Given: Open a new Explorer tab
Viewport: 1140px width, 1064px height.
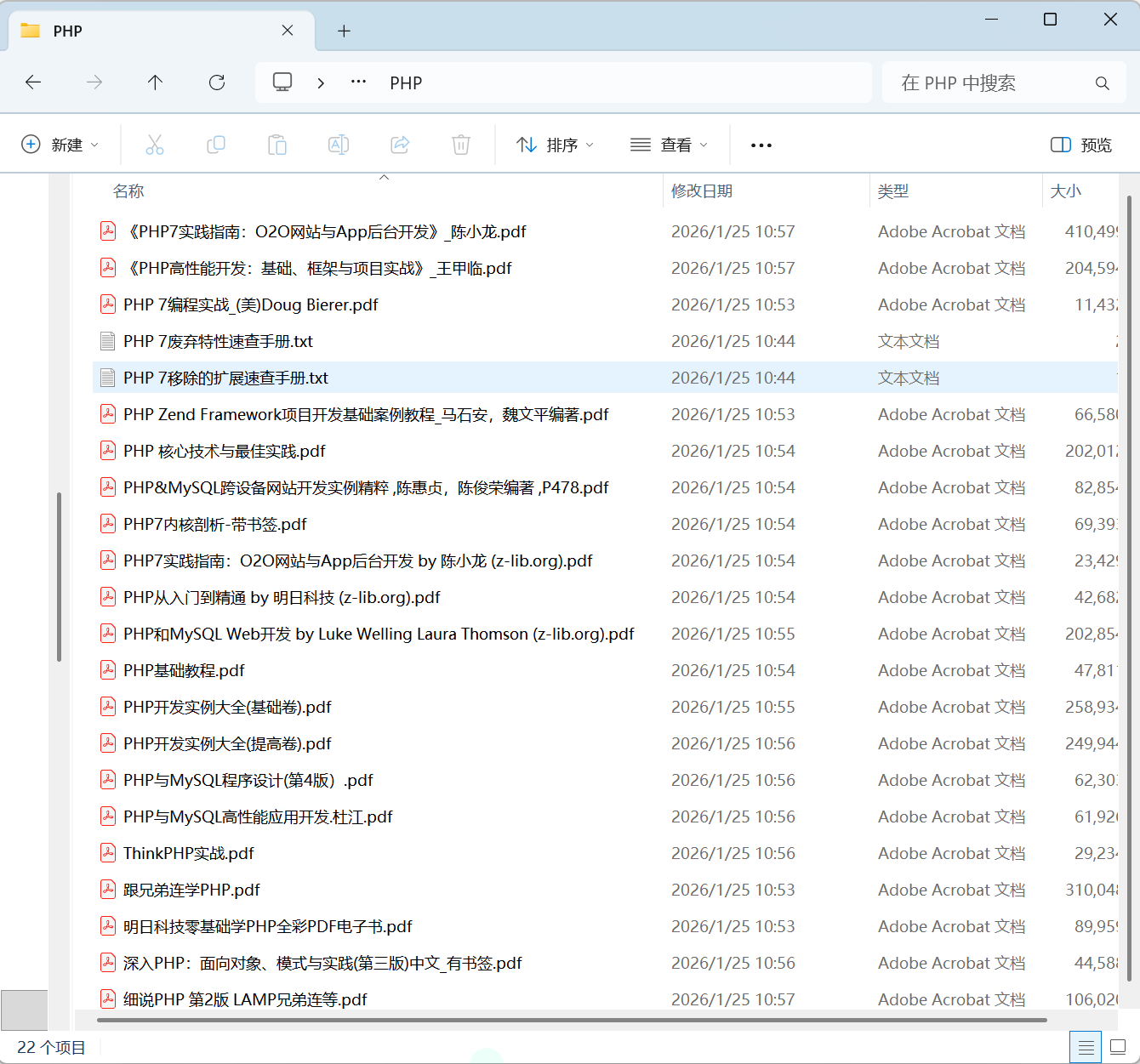Looking at the screenshot, I should [344, 30].
